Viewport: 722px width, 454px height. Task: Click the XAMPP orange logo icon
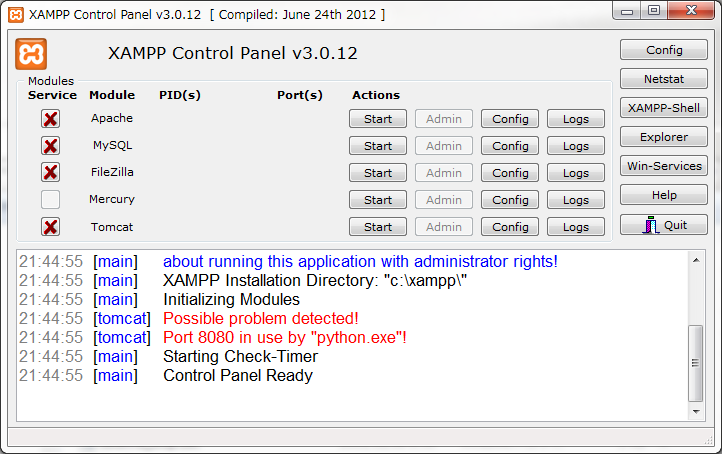pyautogui.click(x=31, y=54)
